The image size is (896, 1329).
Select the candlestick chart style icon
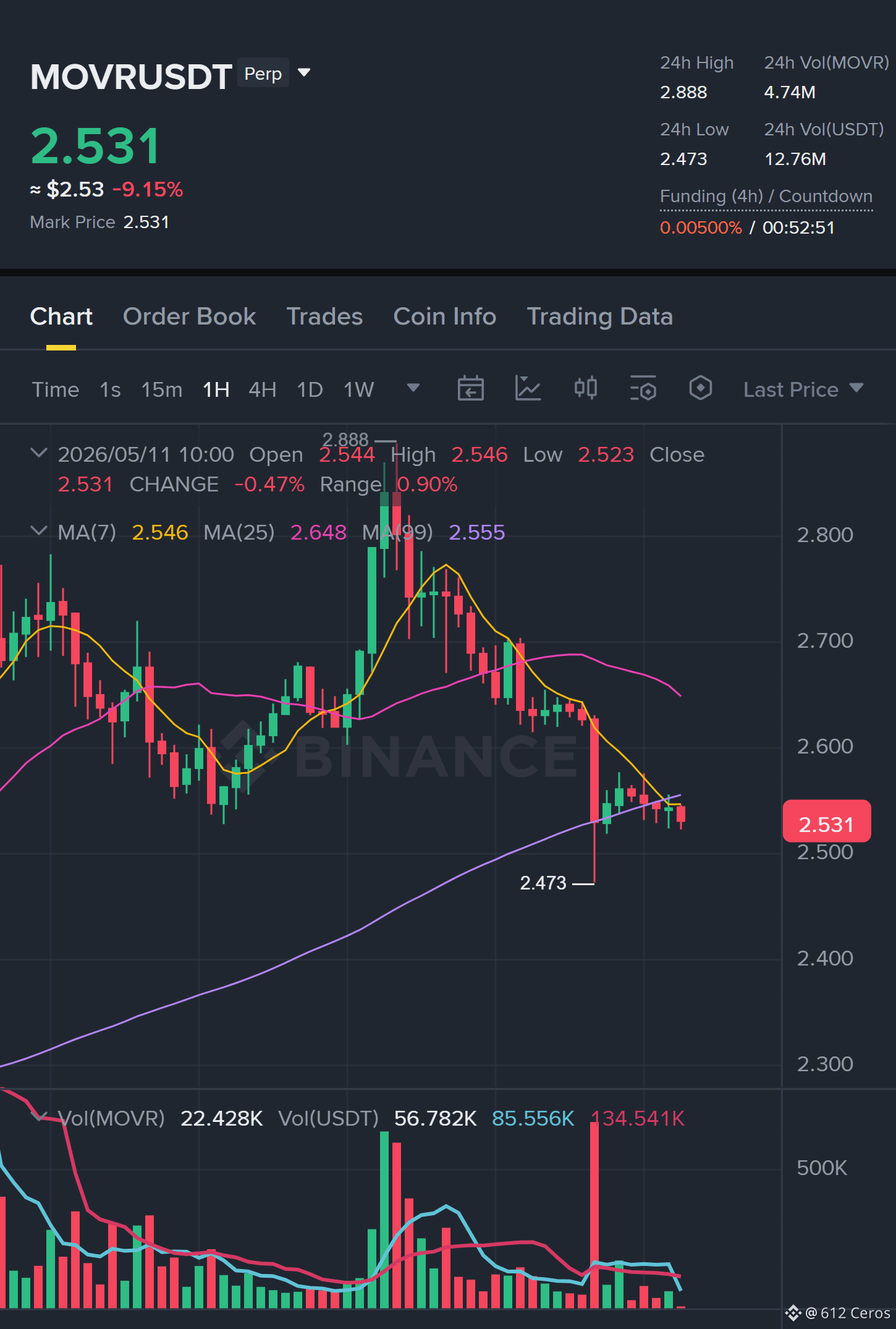click(x=585, y=389)
